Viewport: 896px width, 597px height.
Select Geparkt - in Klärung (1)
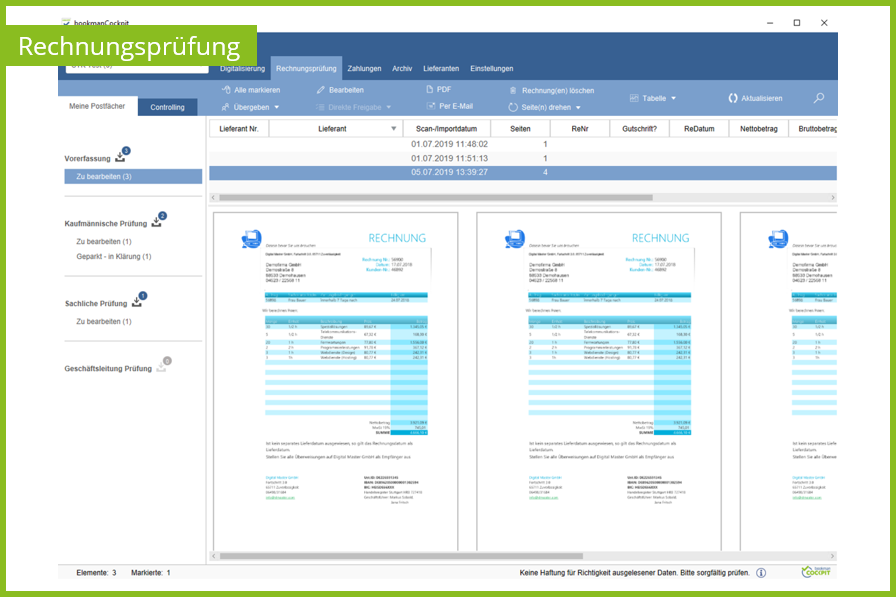(x=114, y=257)
